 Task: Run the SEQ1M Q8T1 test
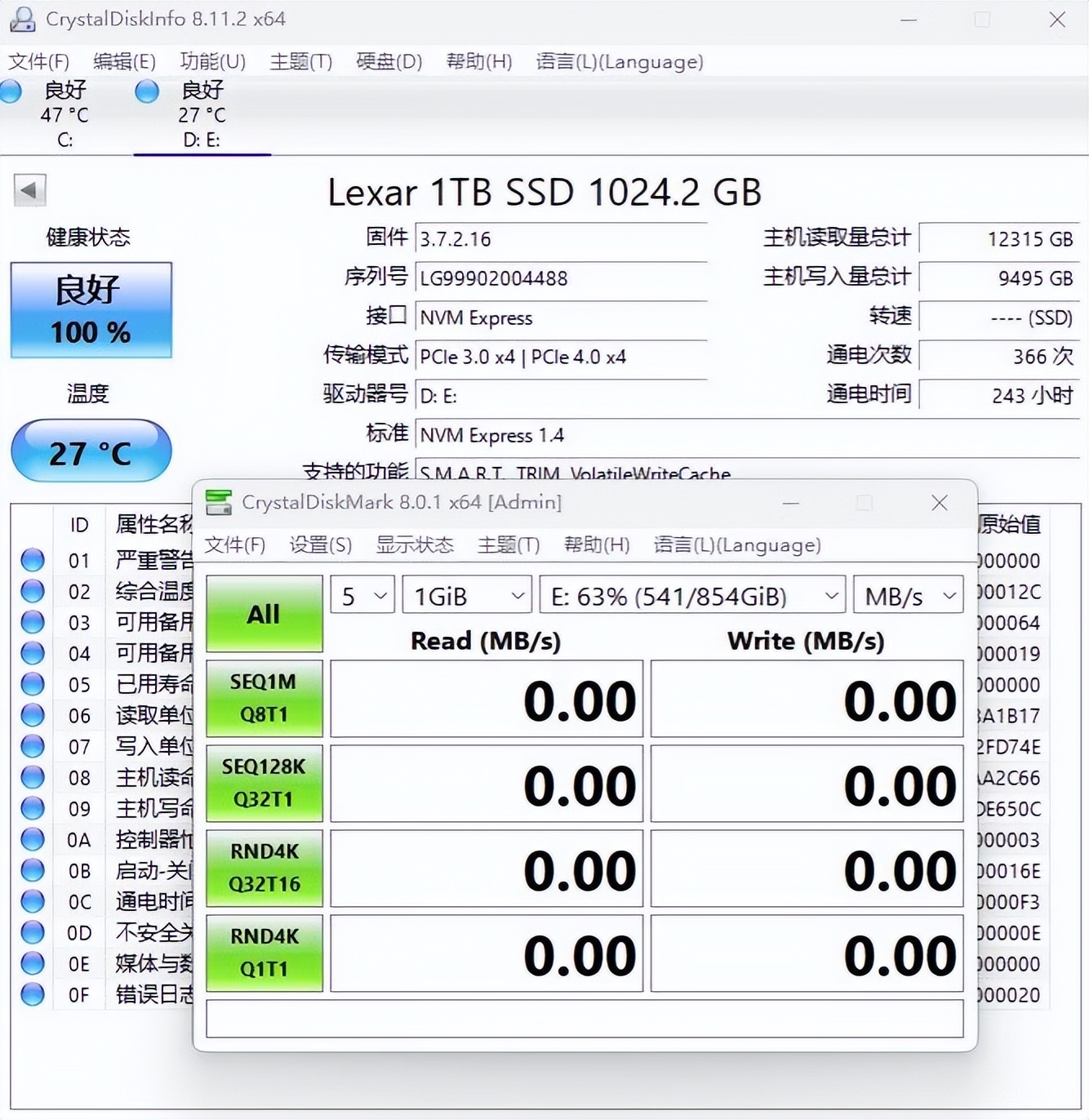click(264, 698)
